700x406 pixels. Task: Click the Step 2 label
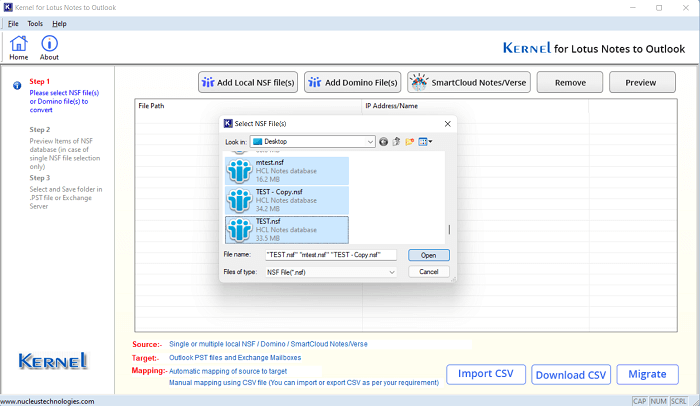[x=40, y=130]
